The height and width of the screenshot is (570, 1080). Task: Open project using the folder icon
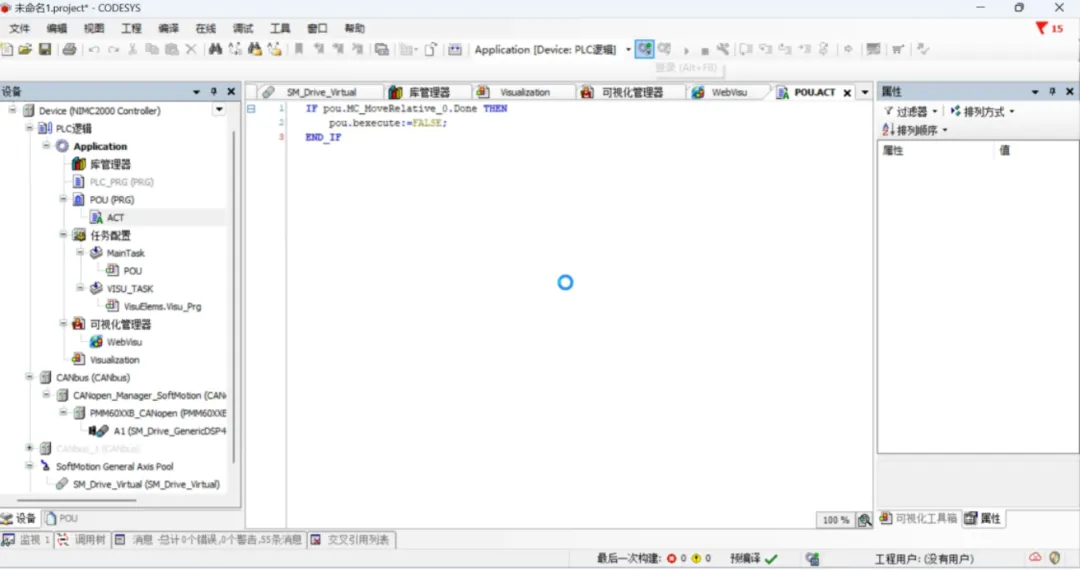click(x=25, y=49)
